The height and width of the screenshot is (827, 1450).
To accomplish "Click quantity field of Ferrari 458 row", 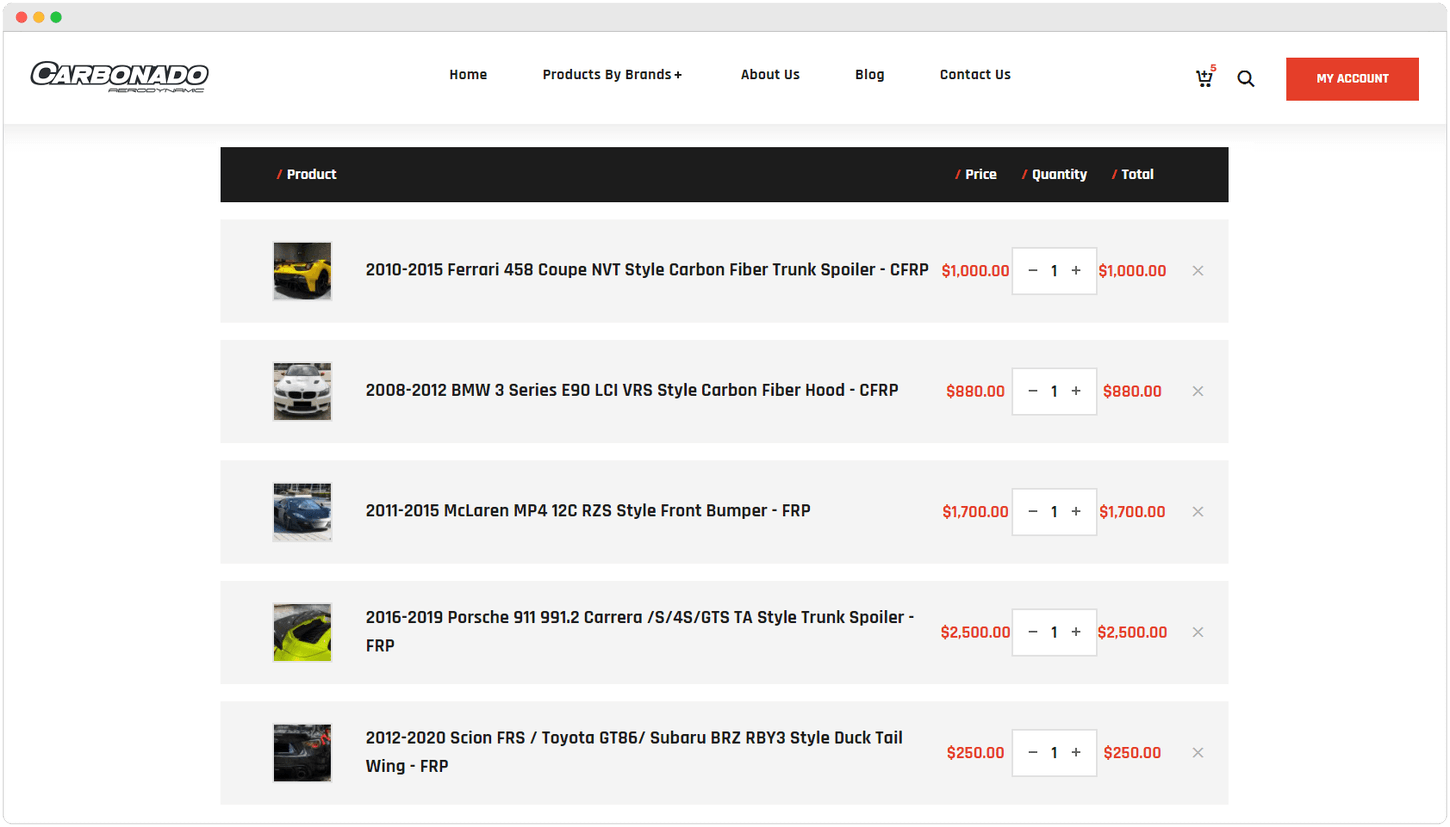I will point(1054,271).
